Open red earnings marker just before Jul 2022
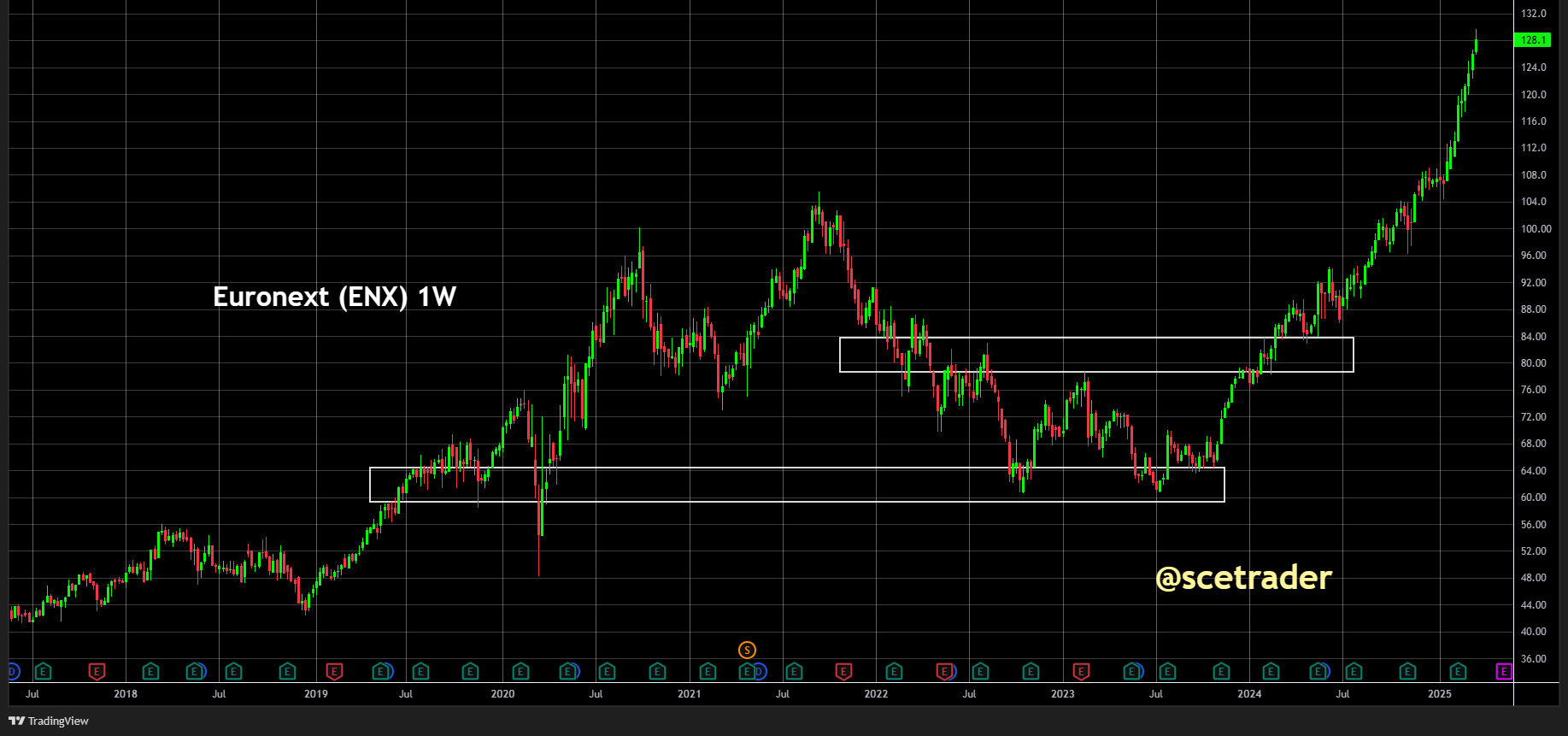Image resolution: width=1568 pixels, height=736 pixels. [944, 672]
